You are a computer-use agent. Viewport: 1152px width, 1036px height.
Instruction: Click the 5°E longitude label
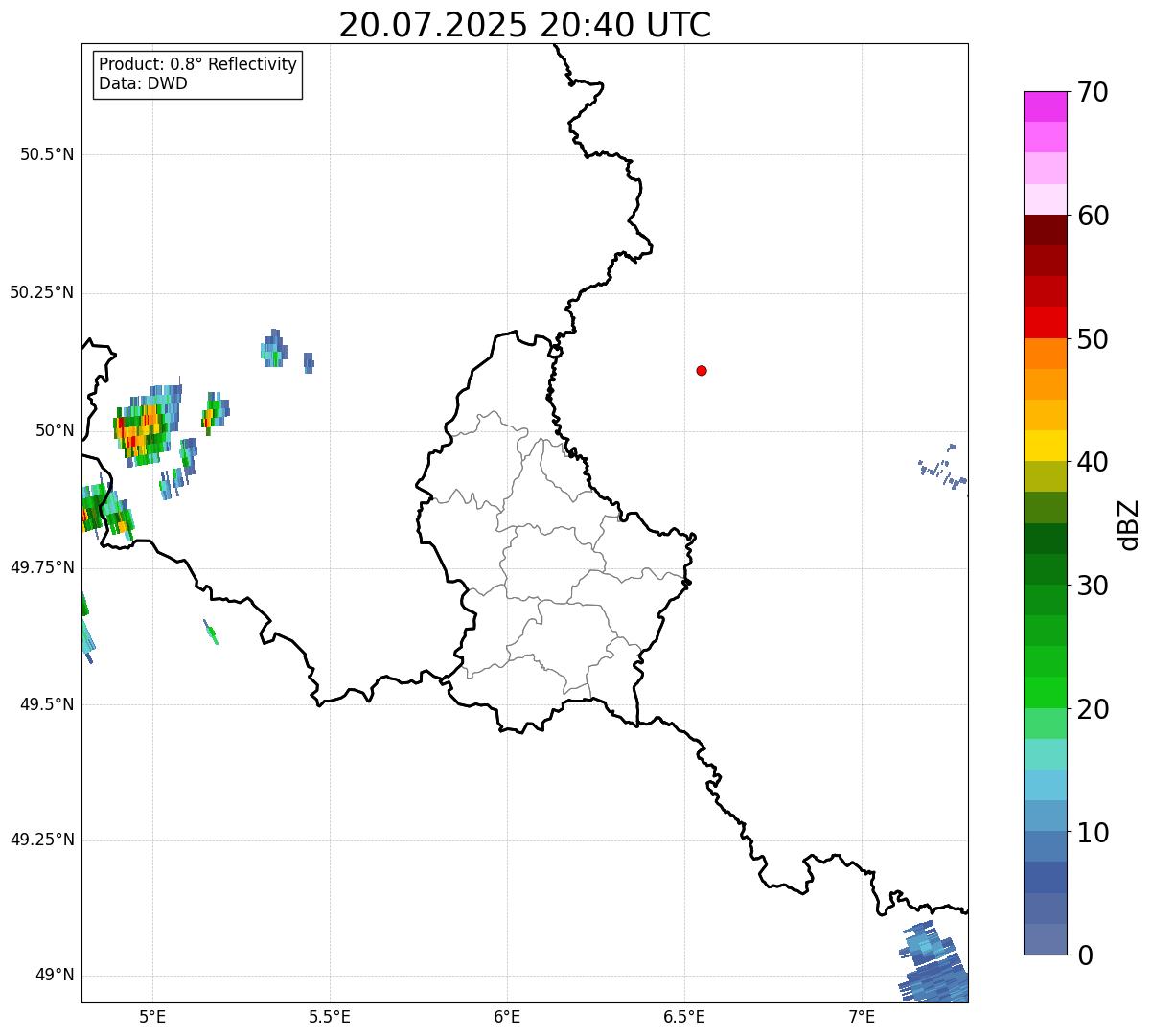pos(152,1016)
